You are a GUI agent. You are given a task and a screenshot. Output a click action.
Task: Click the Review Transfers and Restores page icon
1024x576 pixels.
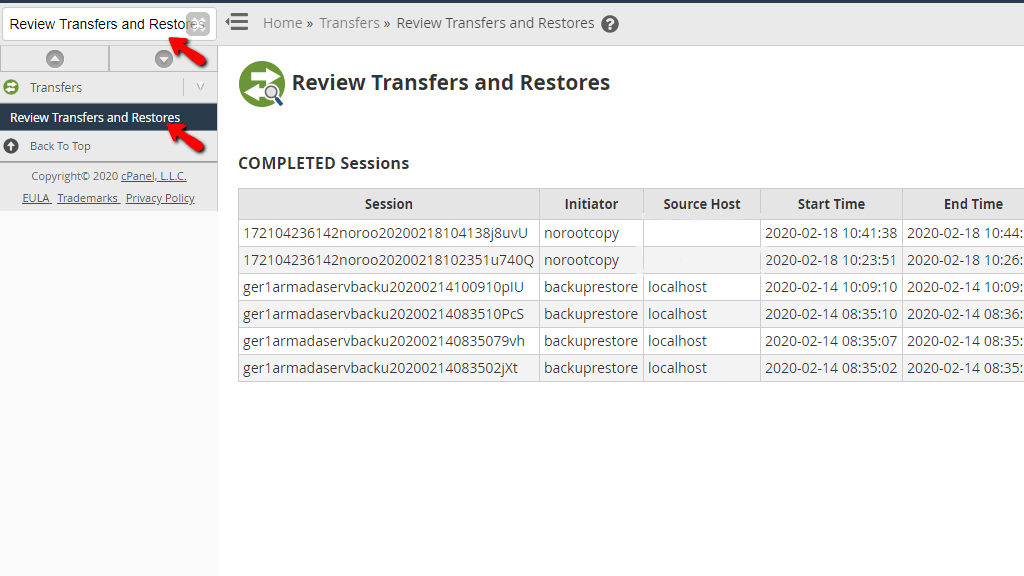click(x=262, y=84)
